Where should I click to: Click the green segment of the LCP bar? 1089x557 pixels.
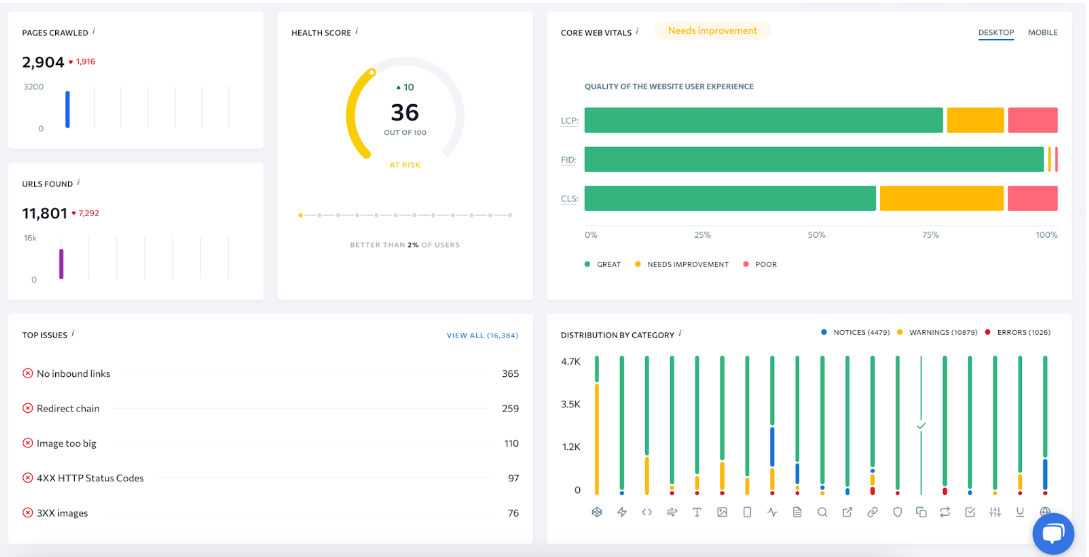pyautogui.click(x=764, y=120)
